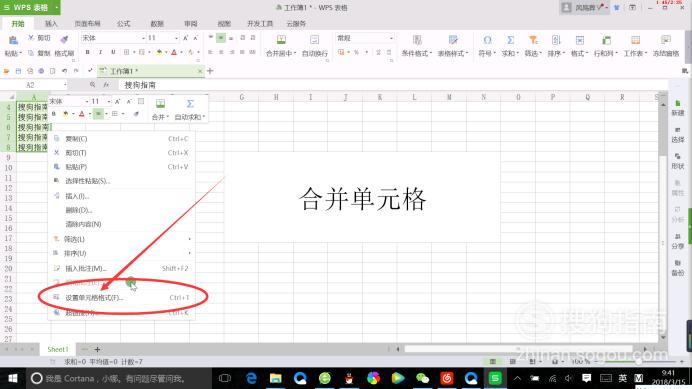Open 条件格式 conditional formatting
Viewport: 692px width, 389px height.
point(417,46)
